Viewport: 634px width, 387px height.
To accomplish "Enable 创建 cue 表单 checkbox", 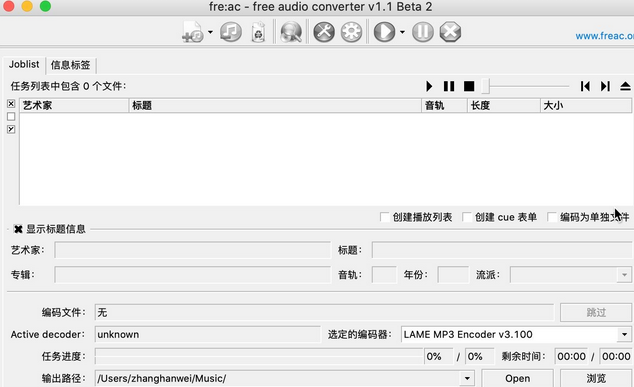I will pyautogui.click(x=467, y=217).
